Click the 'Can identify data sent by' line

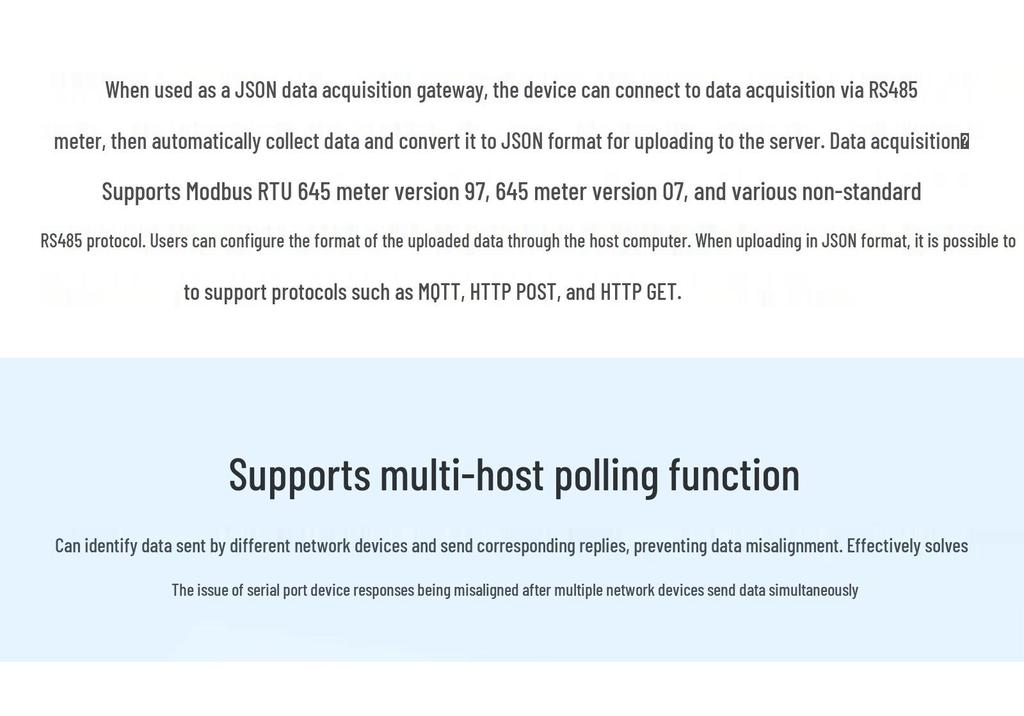point(511,545)
